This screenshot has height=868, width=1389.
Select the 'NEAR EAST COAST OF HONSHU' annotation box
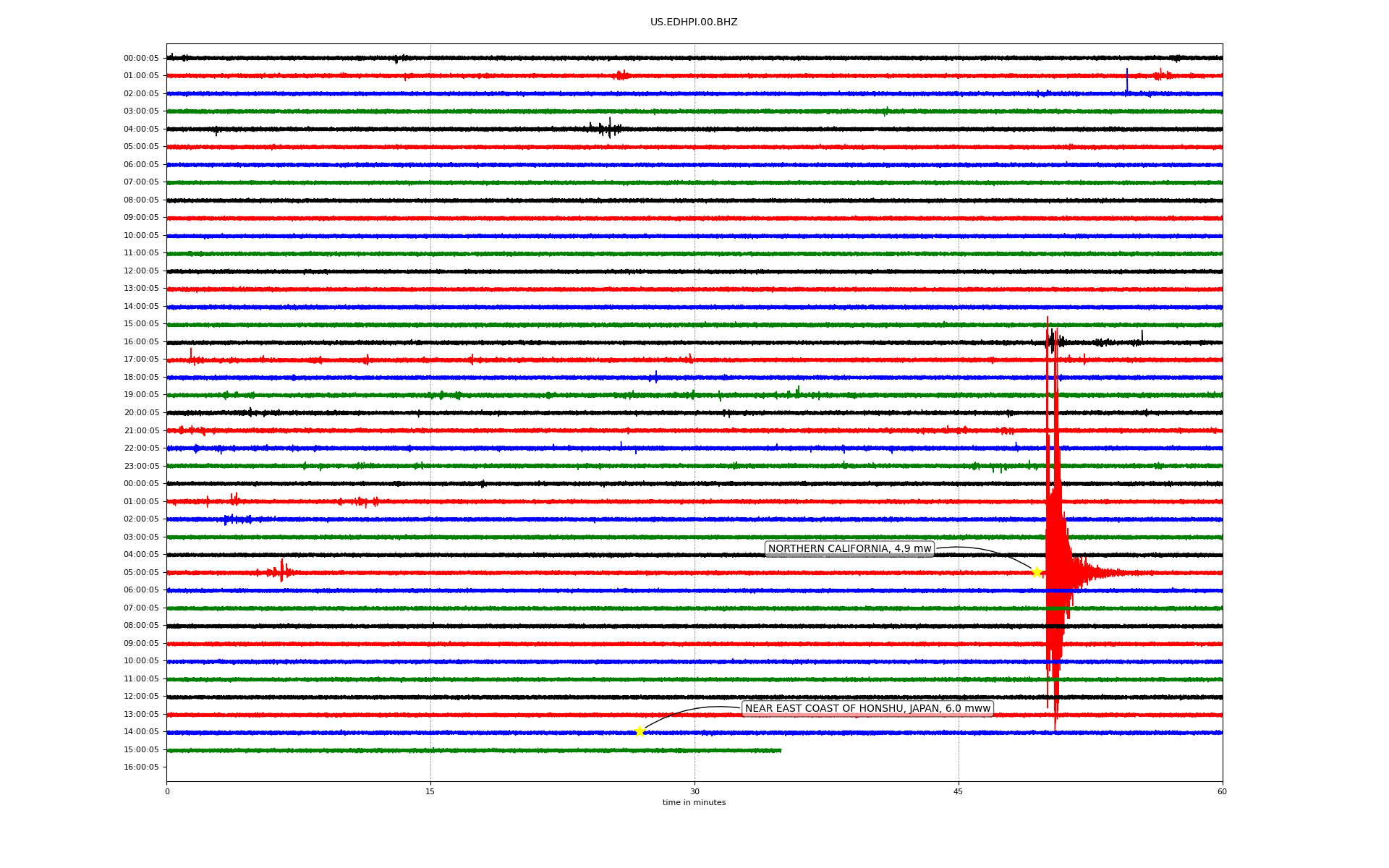[x=867, y=708]
